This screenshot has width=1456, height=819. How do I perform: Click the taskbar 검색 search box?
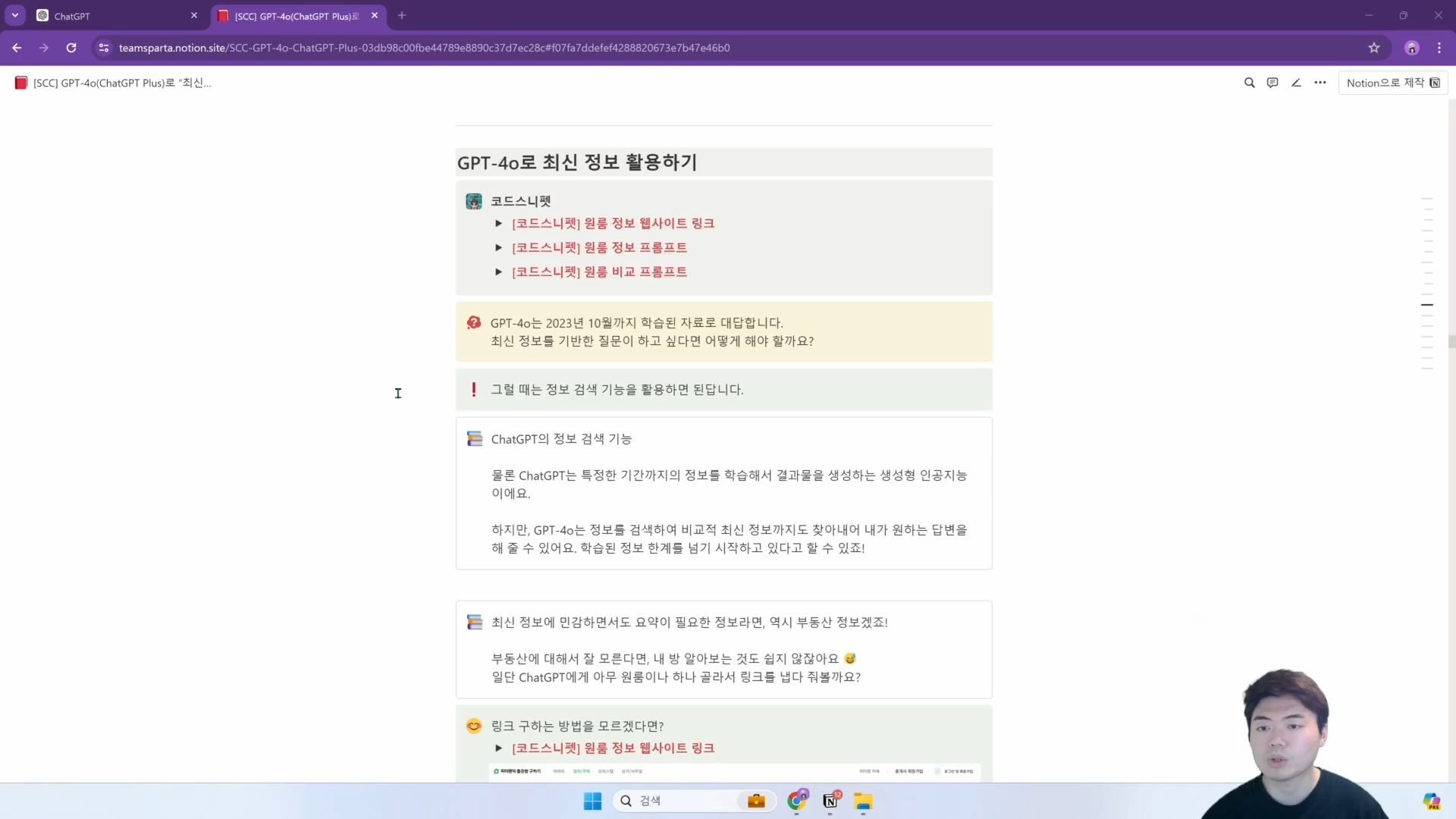[694, 802]
